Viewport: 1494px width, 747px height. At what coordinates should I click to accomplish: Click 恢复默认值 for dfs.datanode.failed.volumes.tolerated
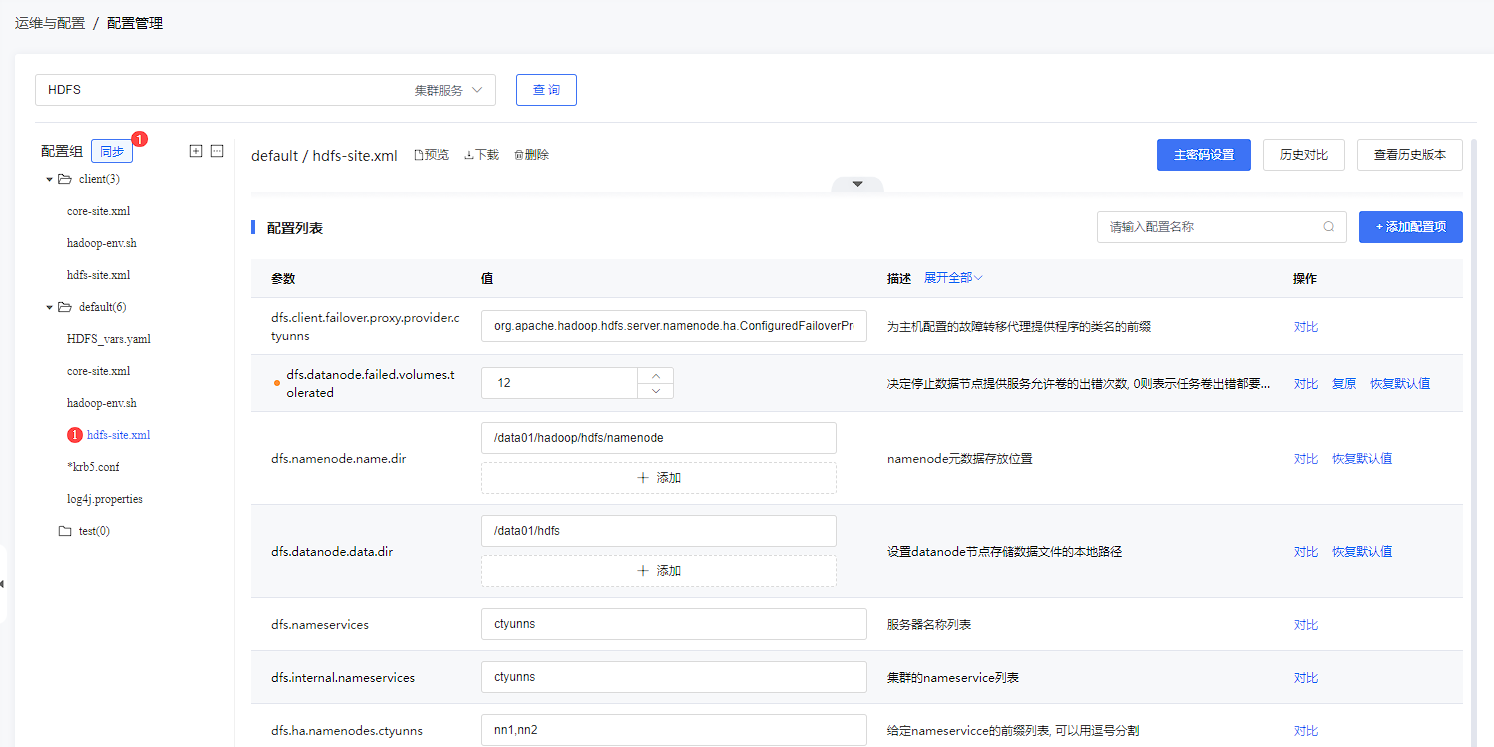(1400, 384)
